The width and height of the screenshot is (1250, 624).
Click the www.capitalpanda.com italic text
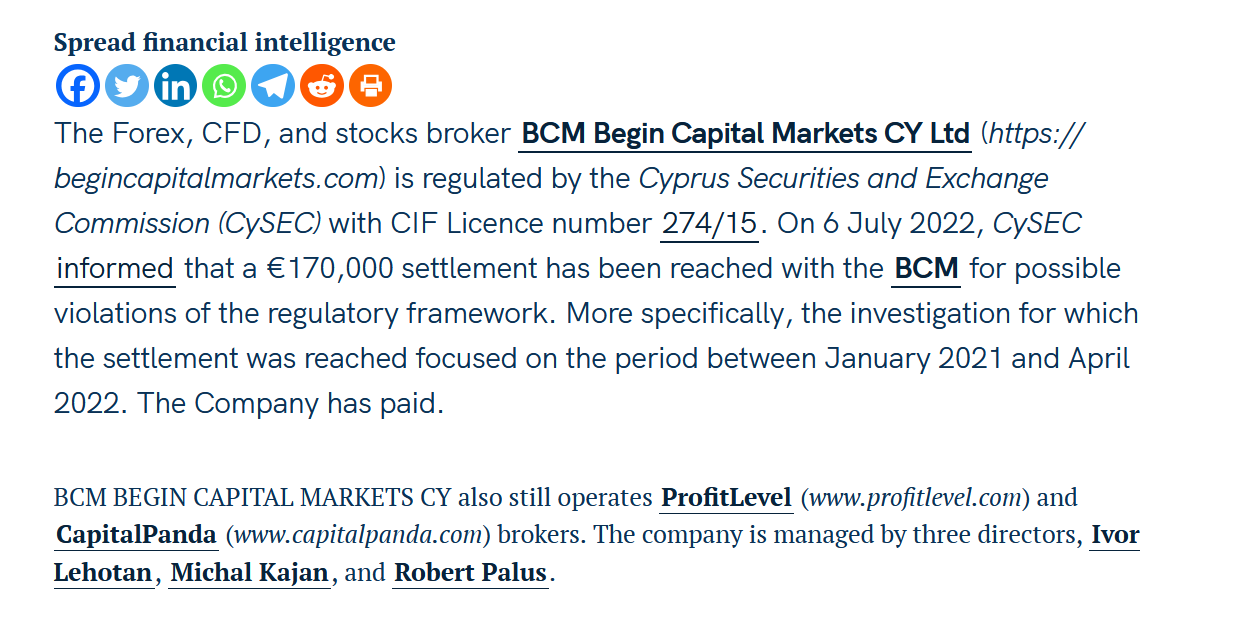point(357,535)
